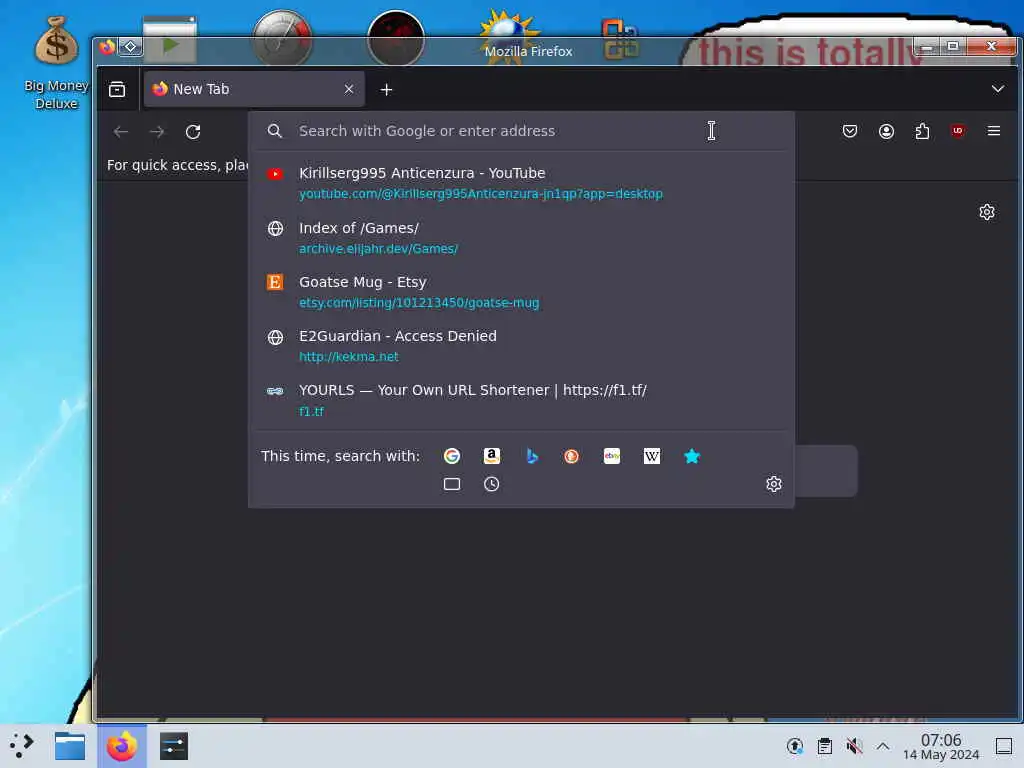This screenshot has height=768, width=1024.
Task: Expand the list all tabs chevron
Action: coord(997,89)
